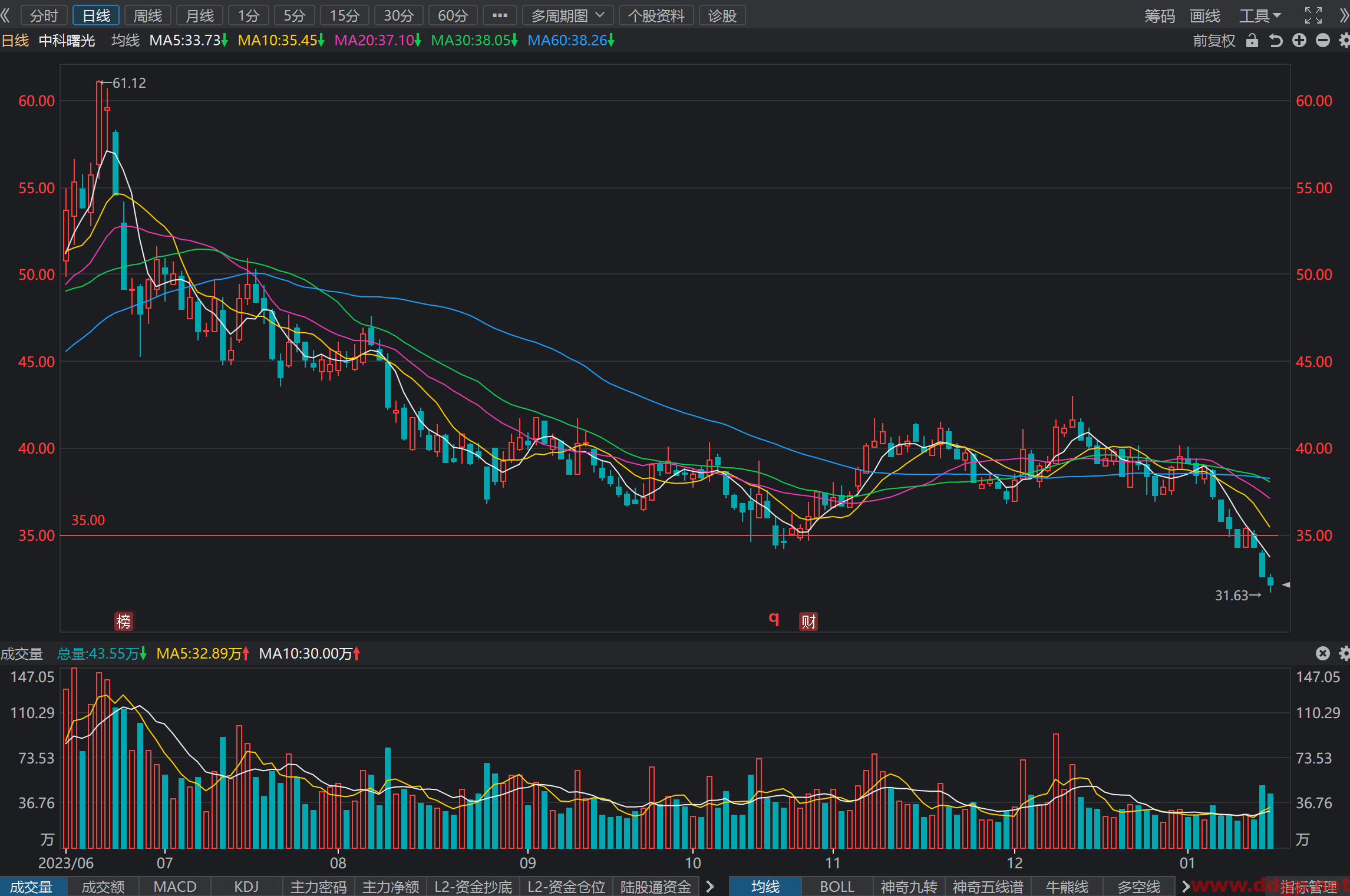Open the 筹码 chip distribution
Screen dimensions: 1350x896
[x=1160, y=16]
